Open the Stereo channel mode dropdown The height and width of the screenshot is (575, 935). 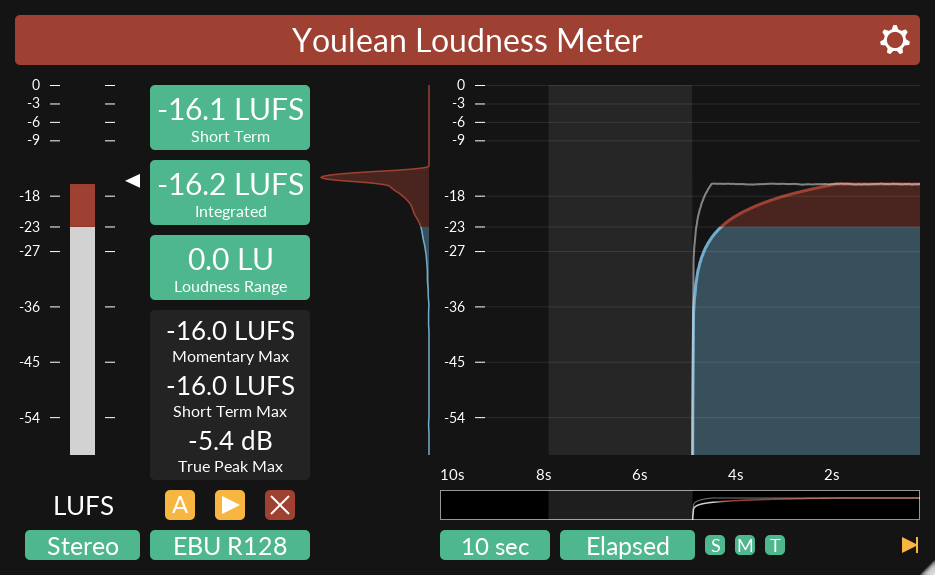point(82,546)
